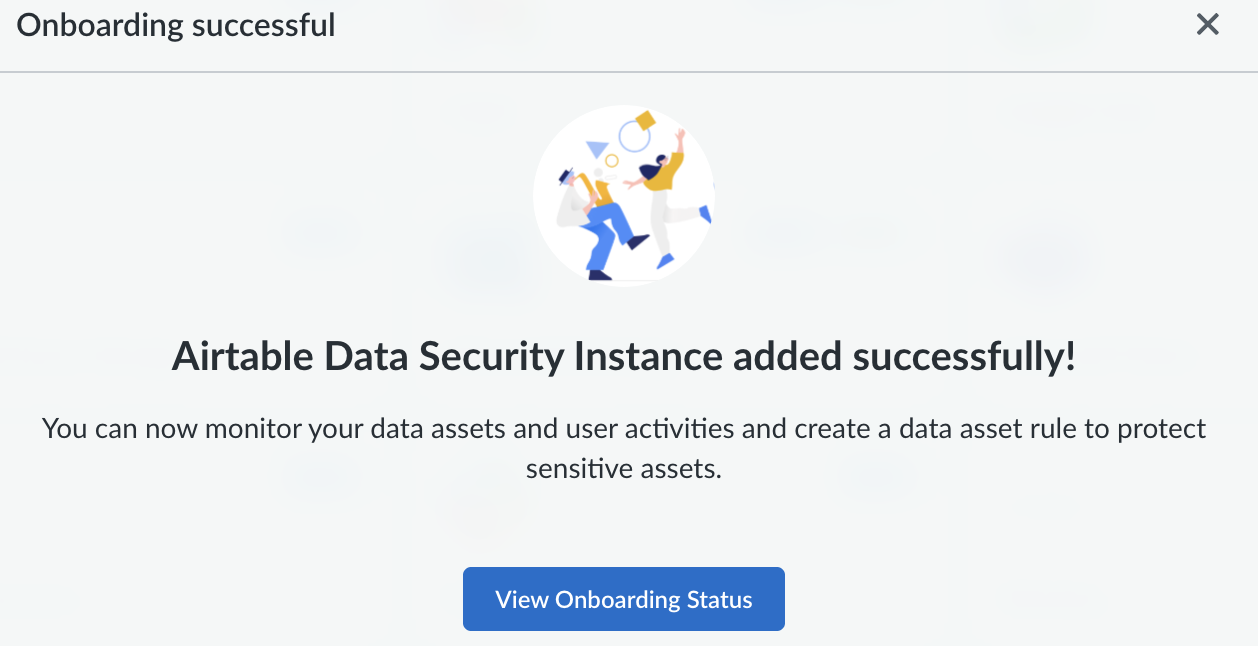
Task: Close the Onboarding successful dialog
Action: point(1208,25)
